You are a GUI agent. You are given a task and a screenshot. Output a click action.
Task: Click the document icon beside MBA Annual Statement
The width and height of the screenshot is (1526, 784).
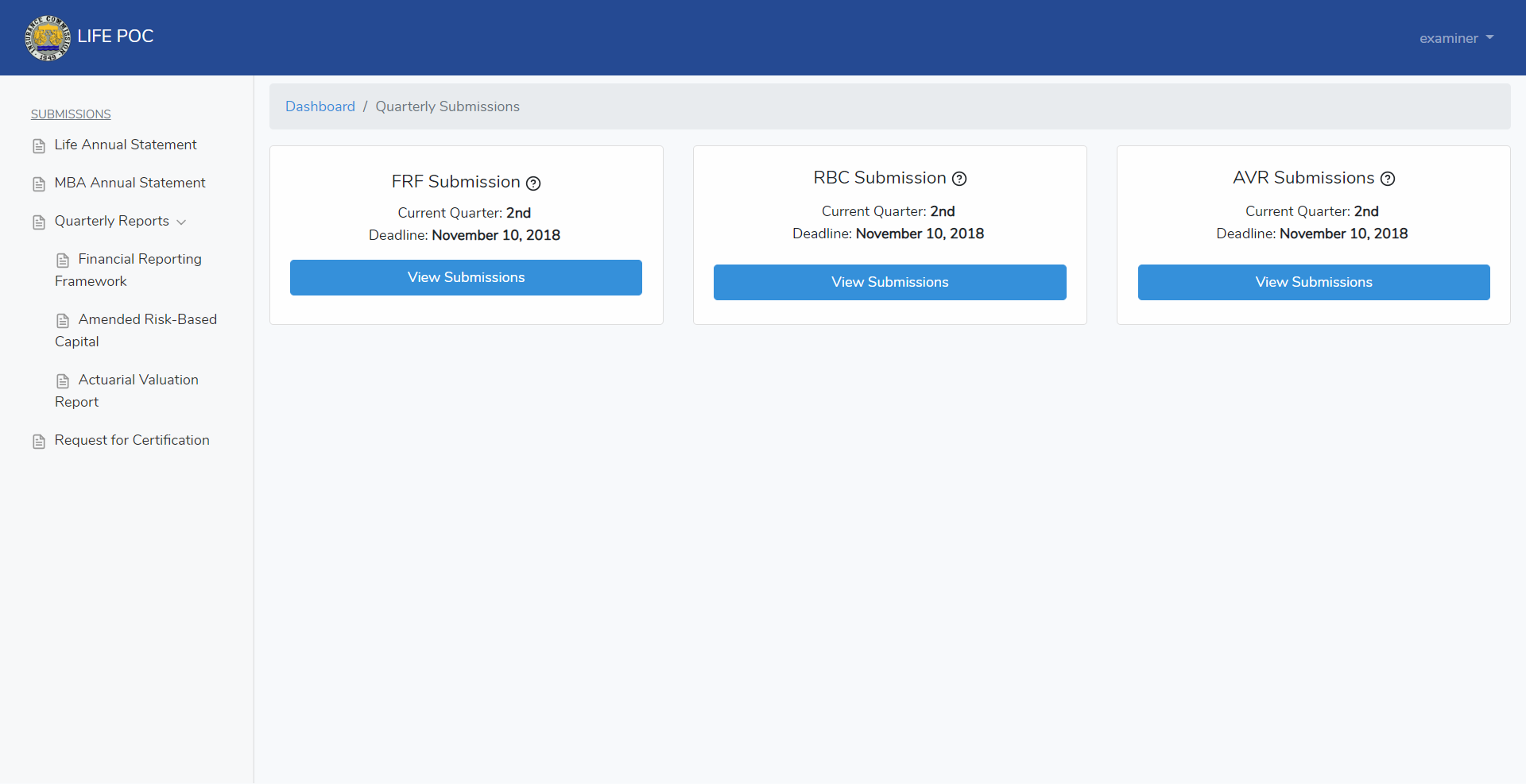pos(39,184)
